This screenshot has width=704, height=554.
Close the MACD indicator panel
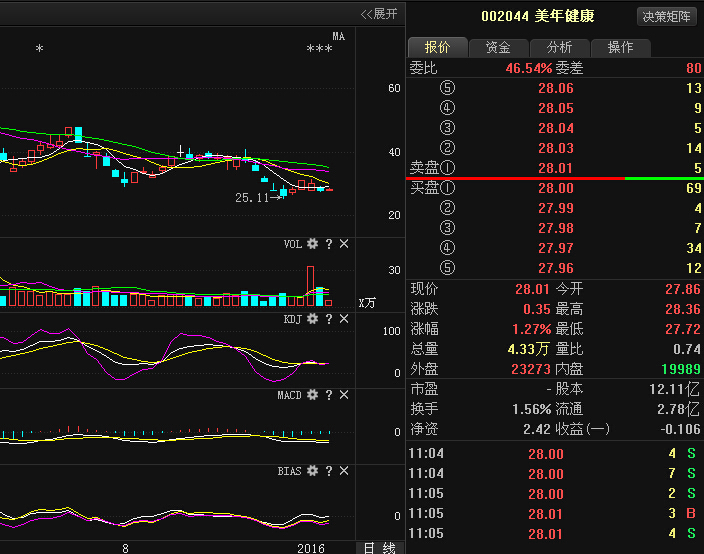click(x=344, y=395)
